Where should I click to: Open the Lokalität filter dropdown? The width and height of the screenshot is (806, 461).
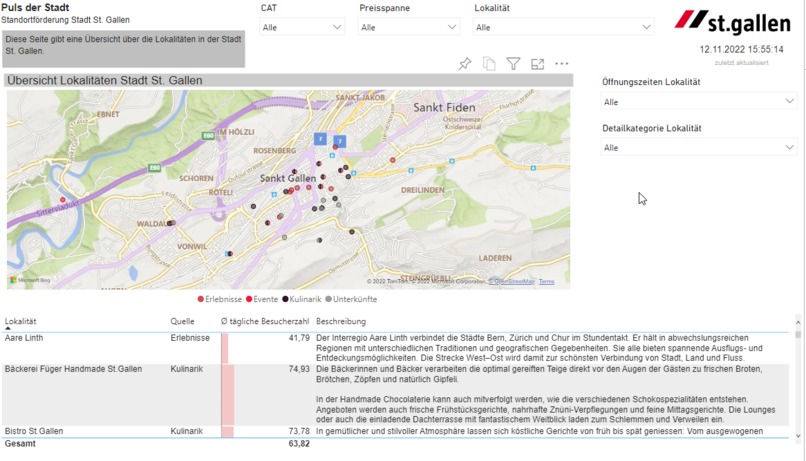pos(563,27)
